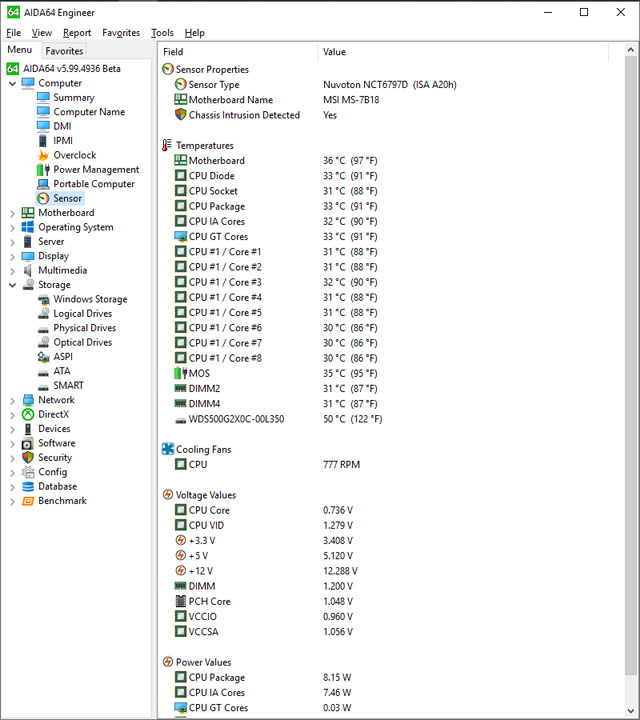
Task: Click the Overclock flame icon
Action: pyautogui.click(x=43, y=155)
